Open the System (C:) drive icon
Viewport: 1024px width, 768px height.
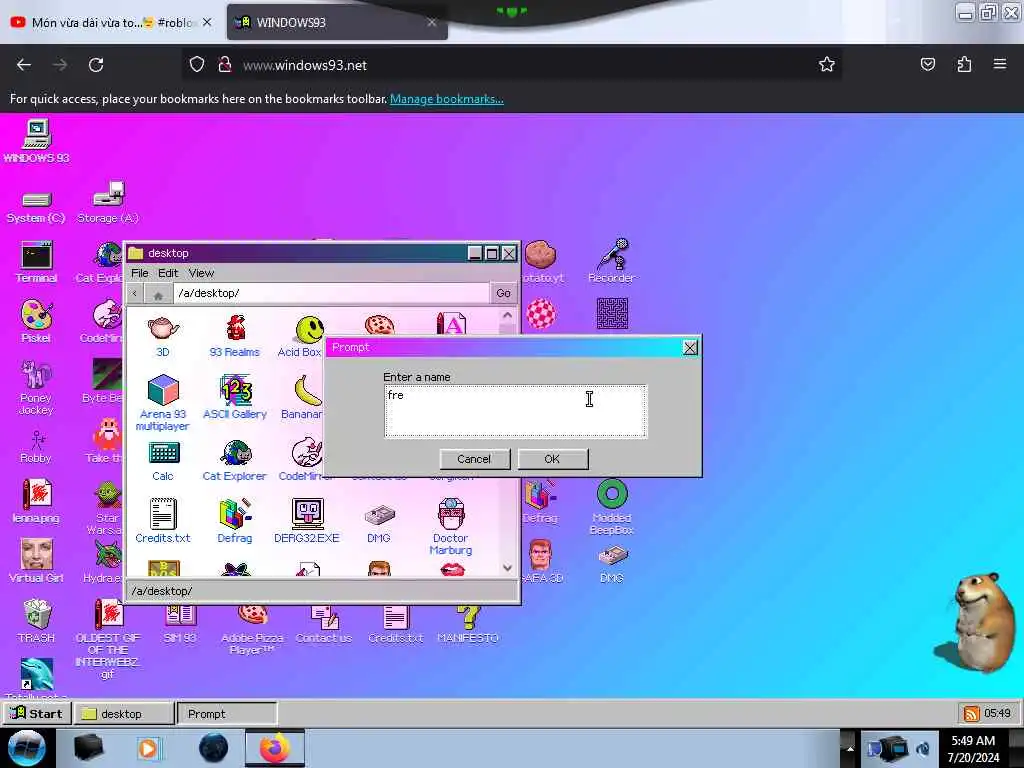[x=36, y=206]
